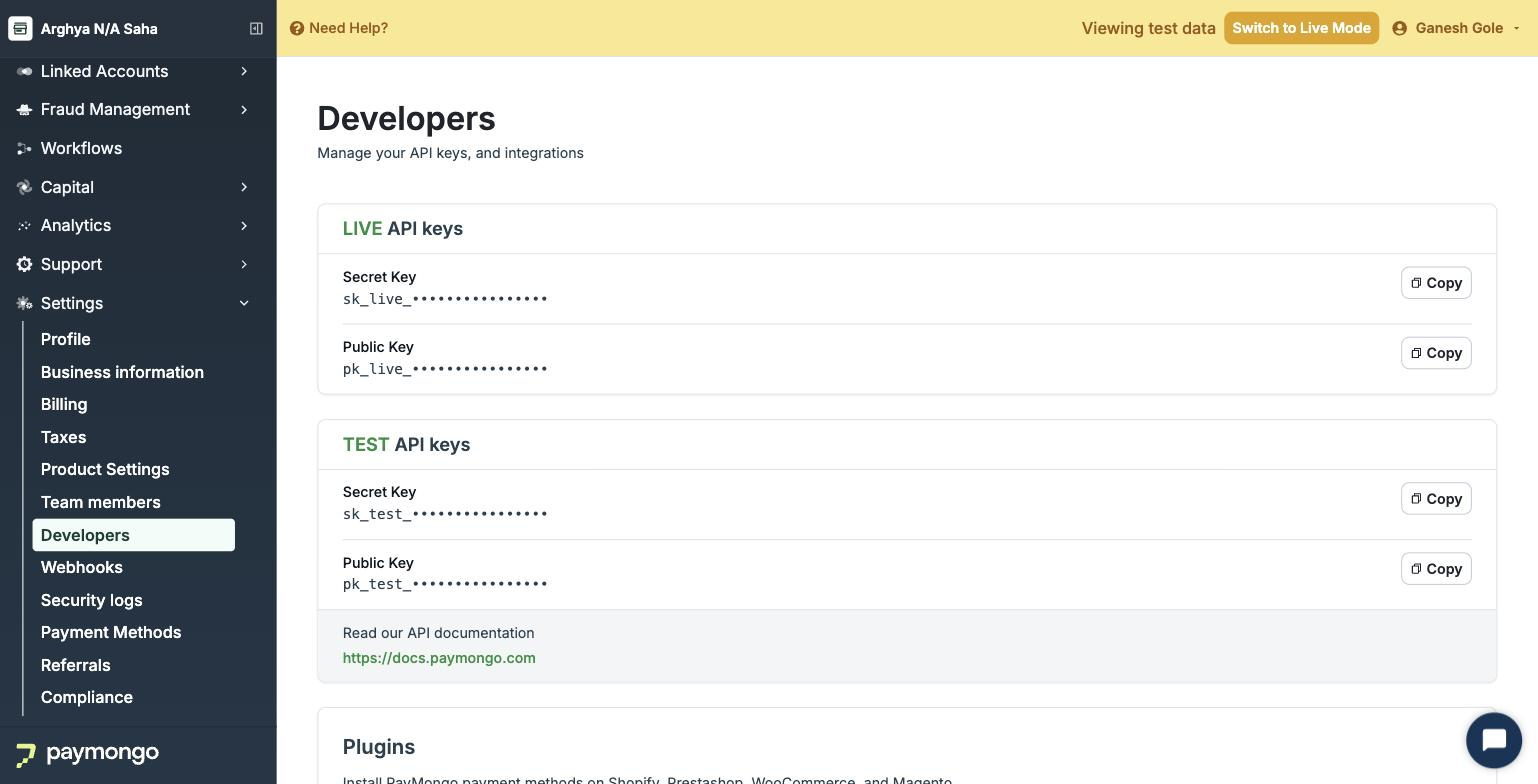Click the TEST API keys heading
The height and width of the screenshot is (784, 1538).
pyautogui.click(x=406, y=445)
